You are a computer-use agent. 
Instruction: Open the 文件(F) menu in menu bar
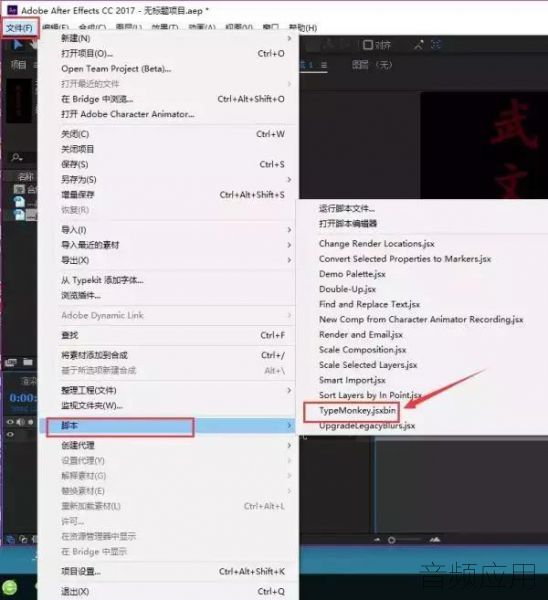pos(20,28)
